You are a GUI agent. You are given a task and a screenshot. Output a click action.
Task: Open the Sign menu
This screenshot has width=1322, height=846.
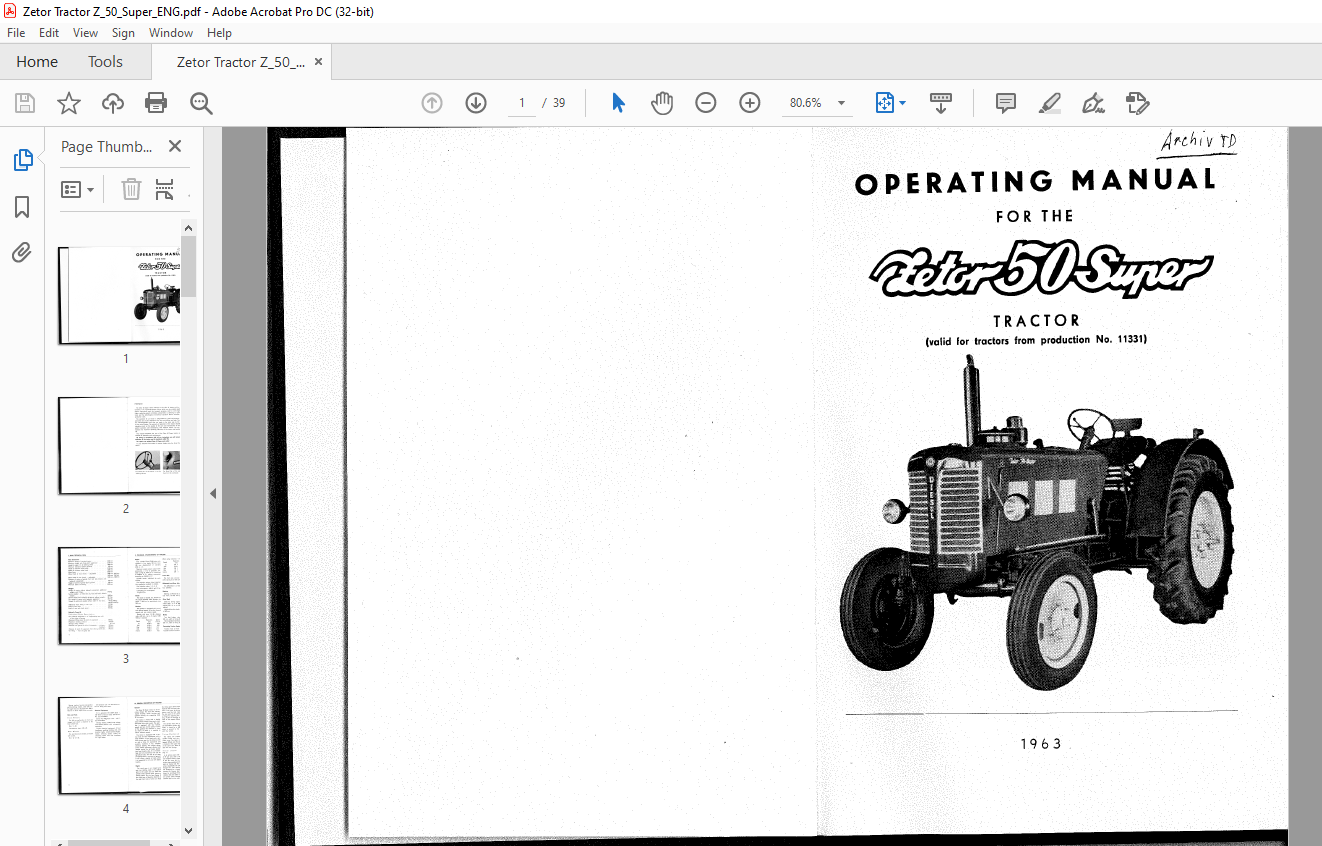coord(123,33)
